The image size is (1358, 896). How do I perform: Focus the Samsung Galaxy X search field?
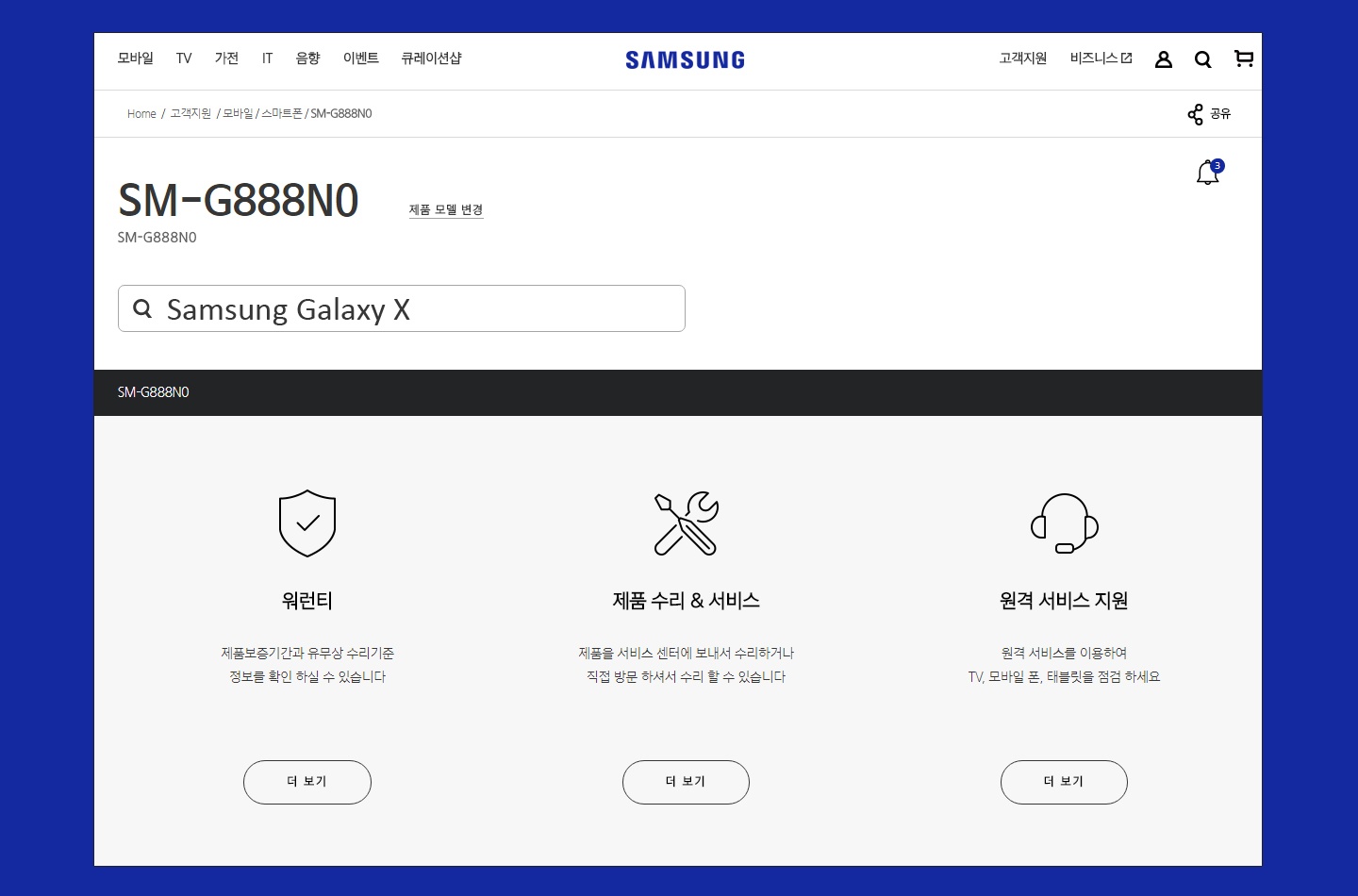point(402,308)
